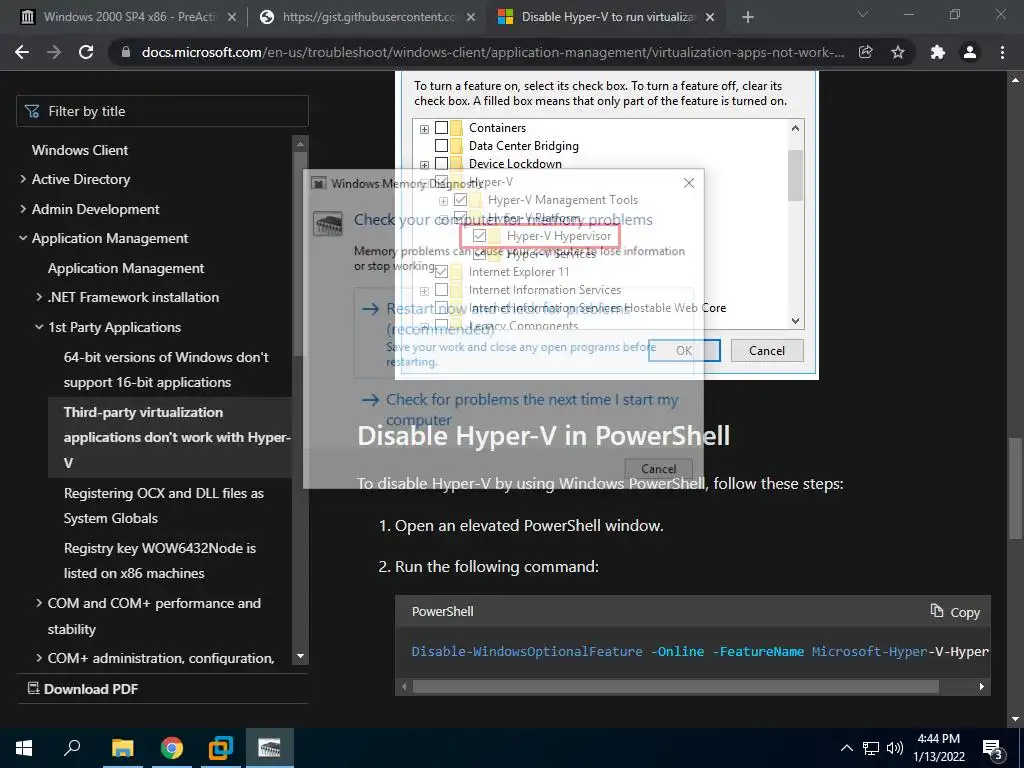The image size is (1024, 768).
Task: Close the Windows Memory Diagnostic dialog
Action: coord(689,184)
